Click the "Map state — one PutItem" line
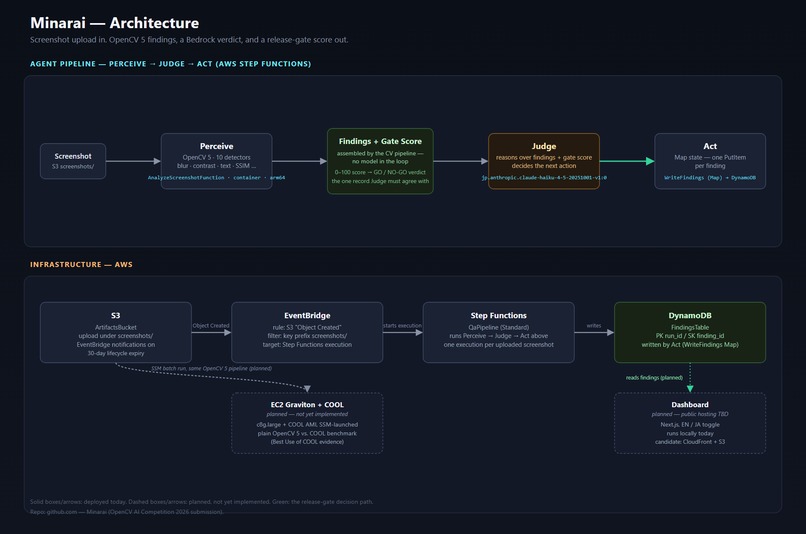 [x=710, y=157]
